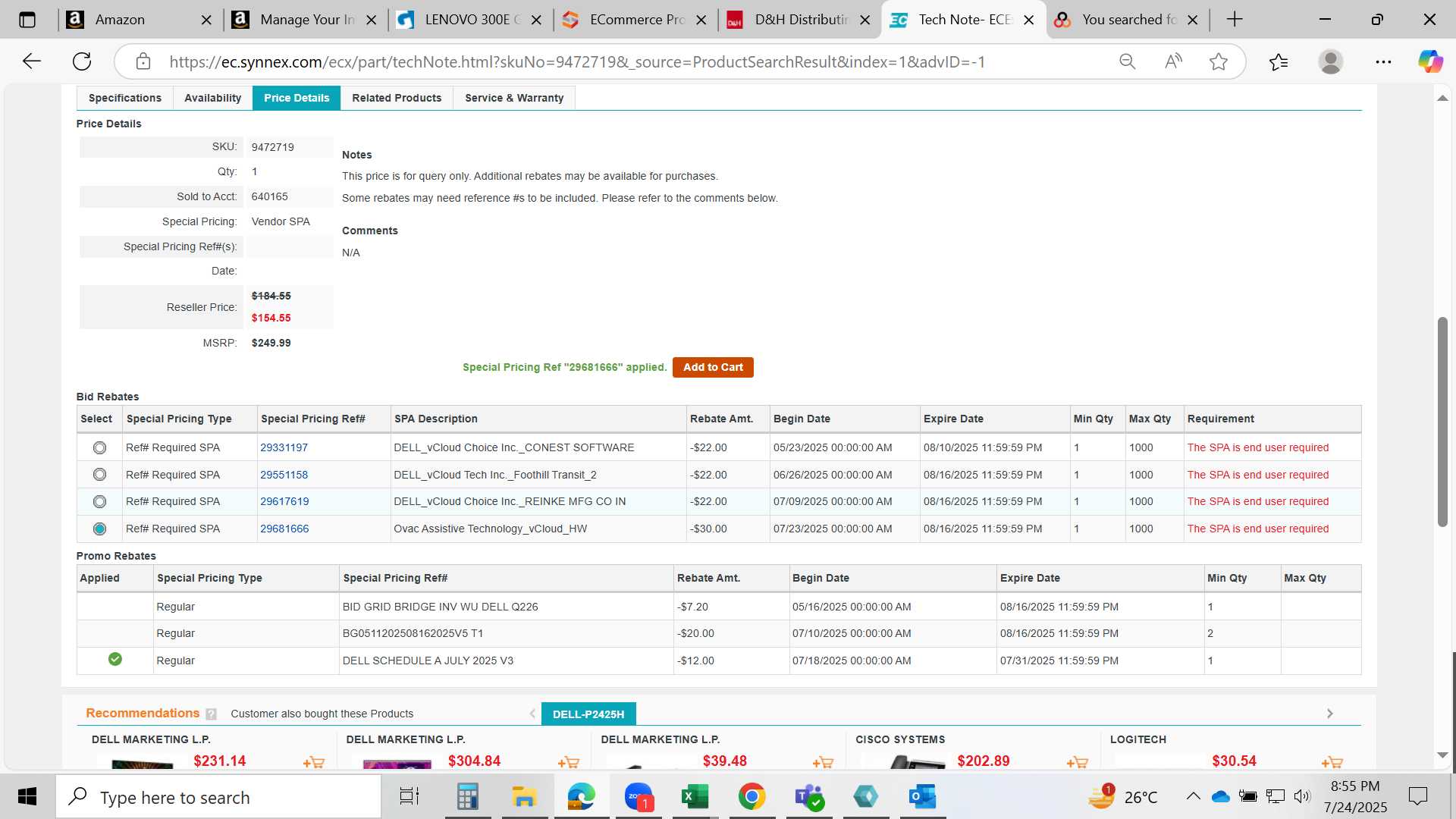Reload the page with refresh icon
The width and height of the screenshot is (1456, 819).
tap(82, 61)
